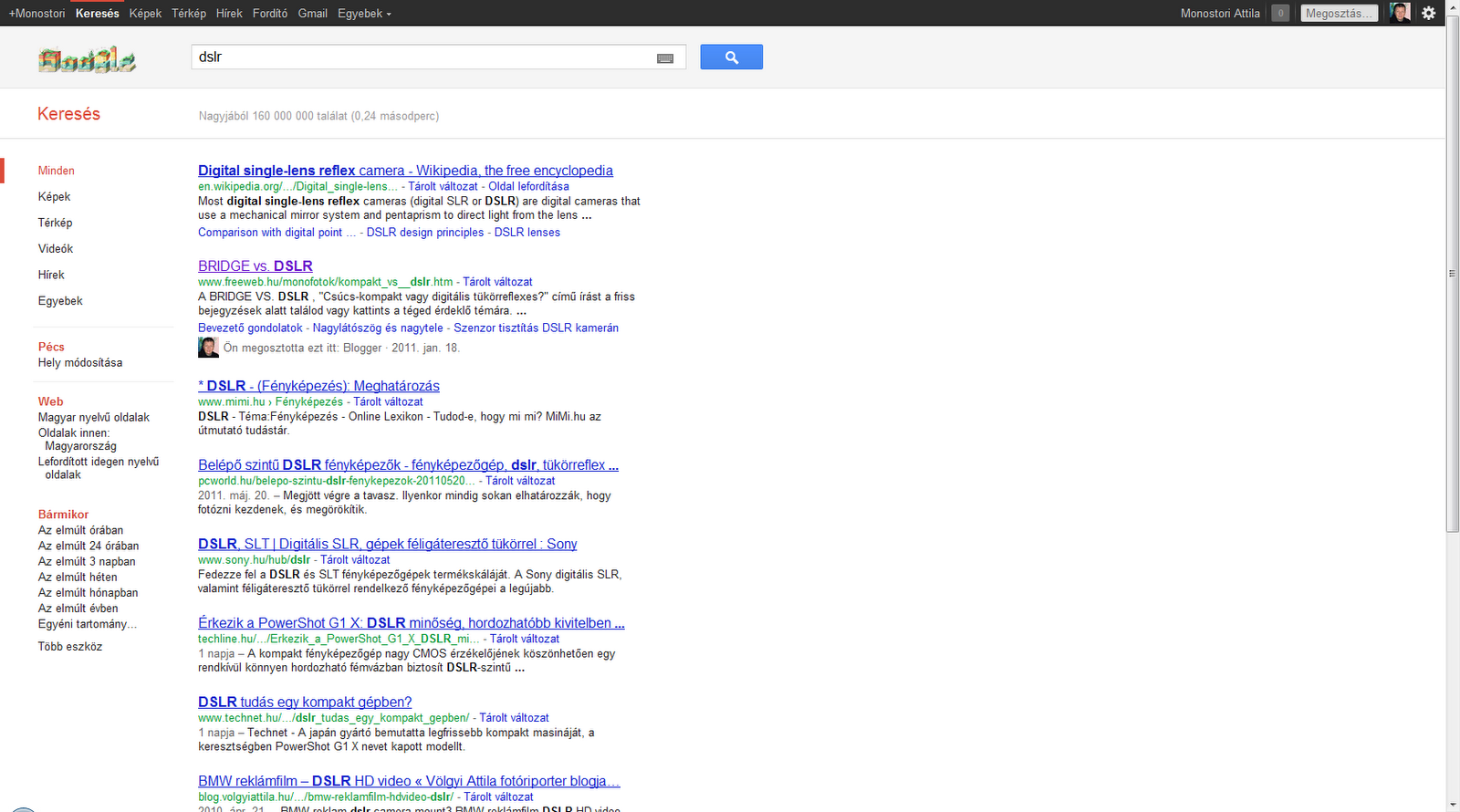The image size is (1460, 812).
Task: Open Egyéni tartomány custom range
Action: [x=88, y=624]
